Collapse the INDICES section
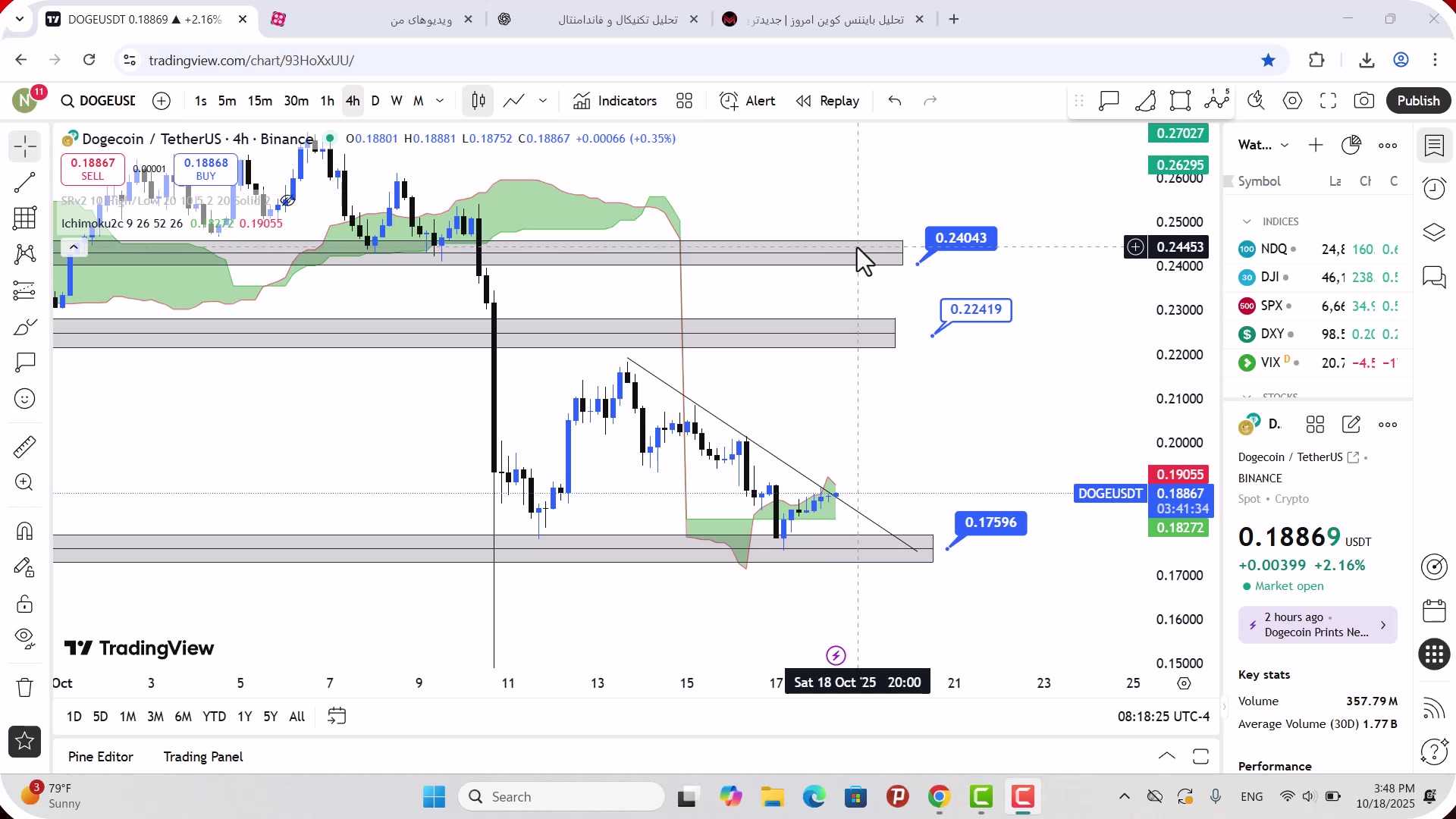 click(1247, 221)
